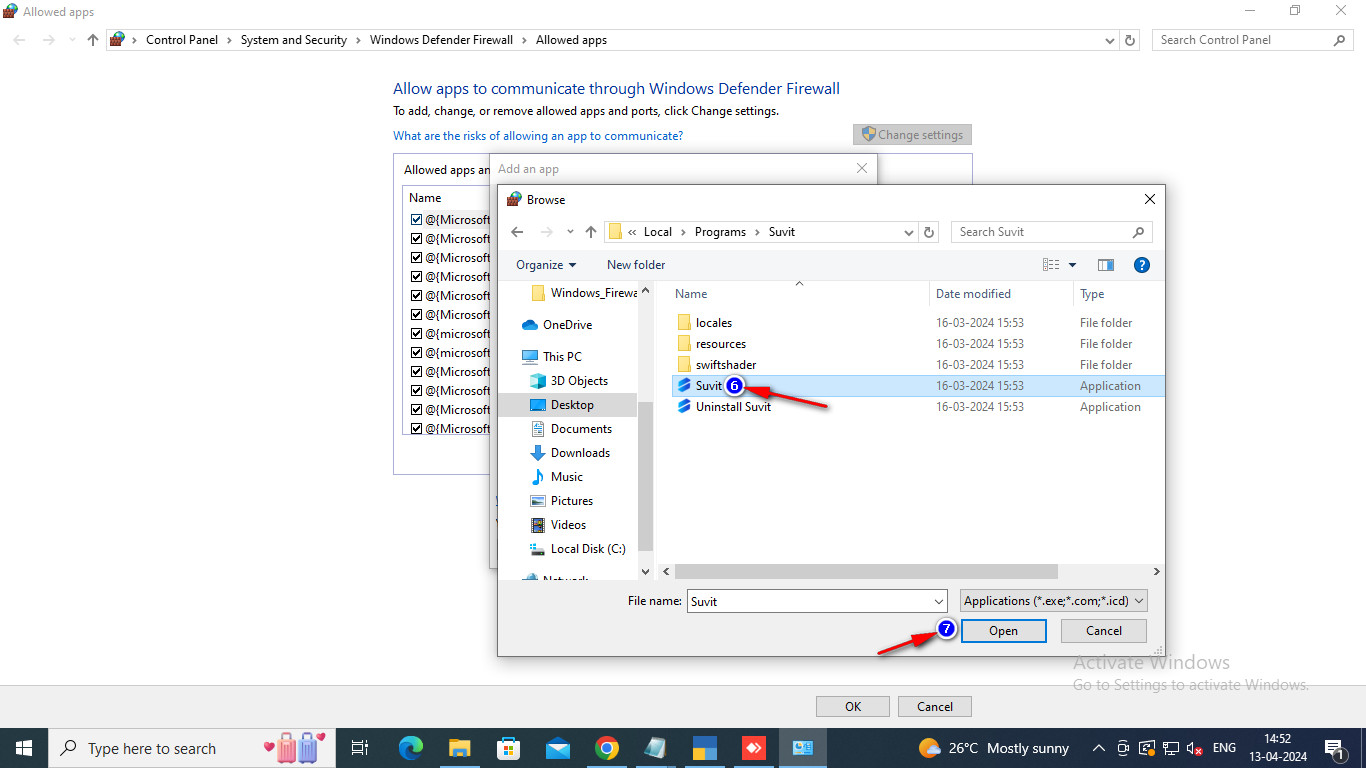1366x768 pixels.
Task: Click the file list horizontal scrollbar
Action: 866,572
